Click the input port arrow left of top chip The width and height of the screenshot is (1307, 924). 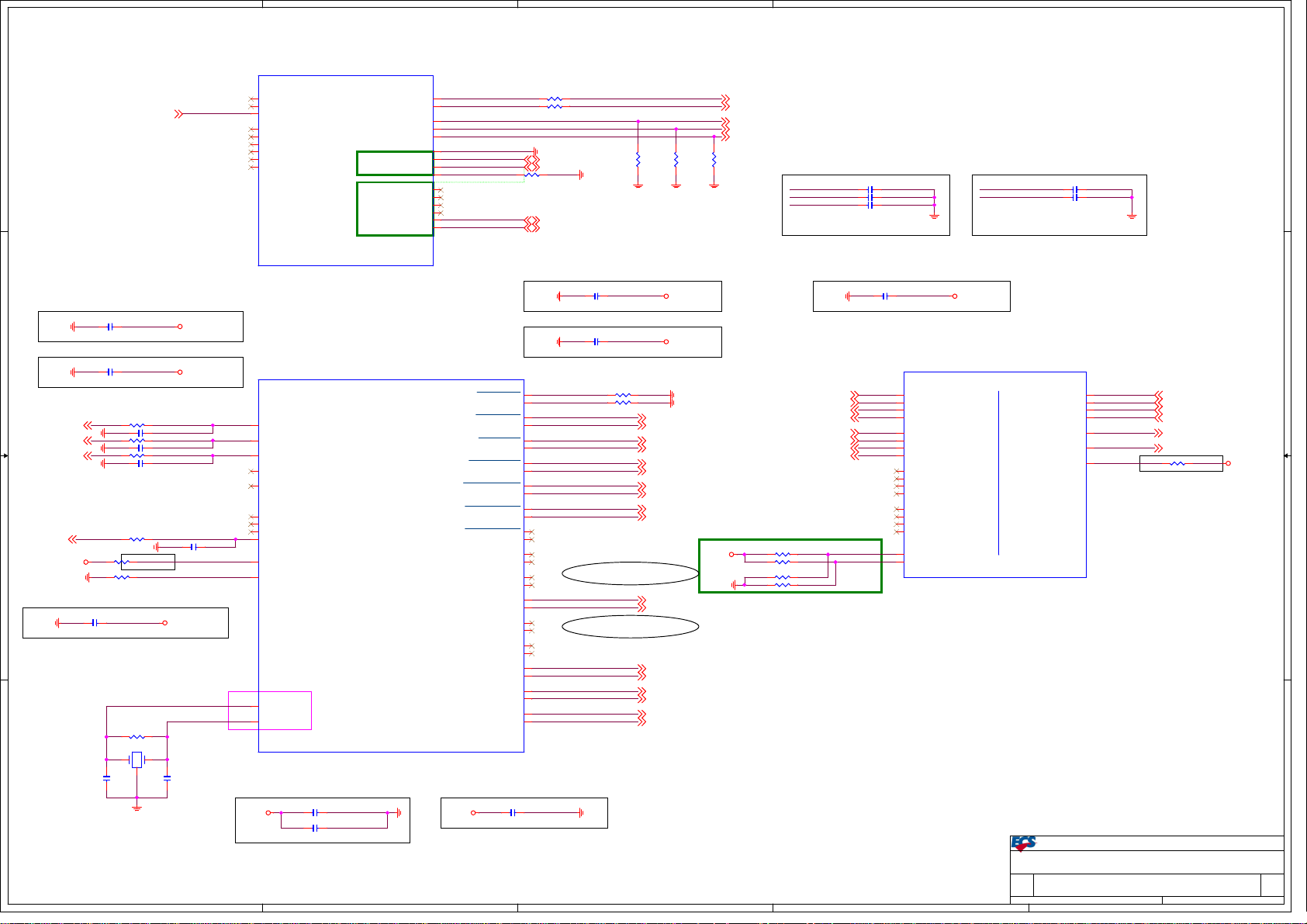[x=178, y=114]
